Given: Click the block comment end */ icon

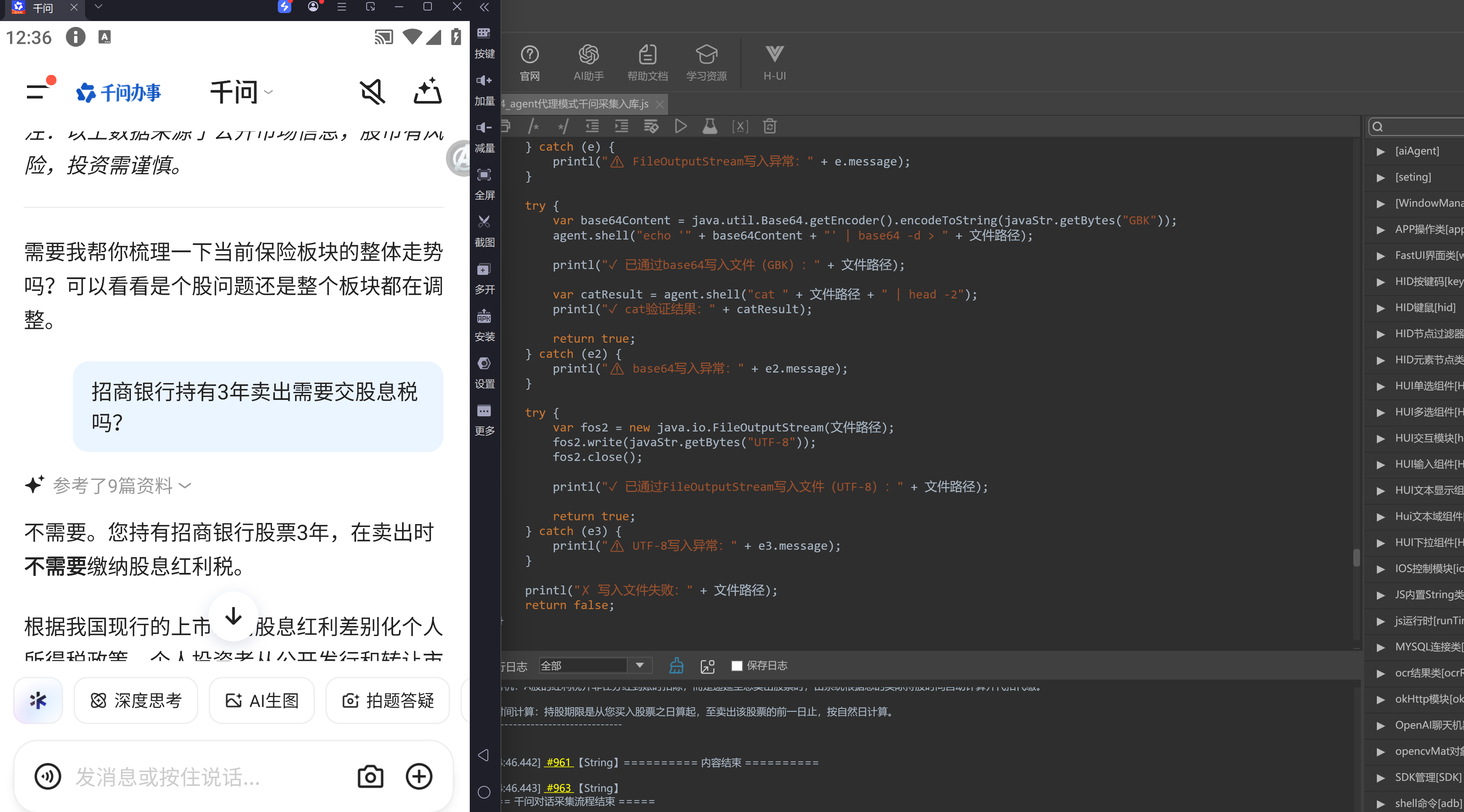Looking at the screenshot, I should [563, 126].
